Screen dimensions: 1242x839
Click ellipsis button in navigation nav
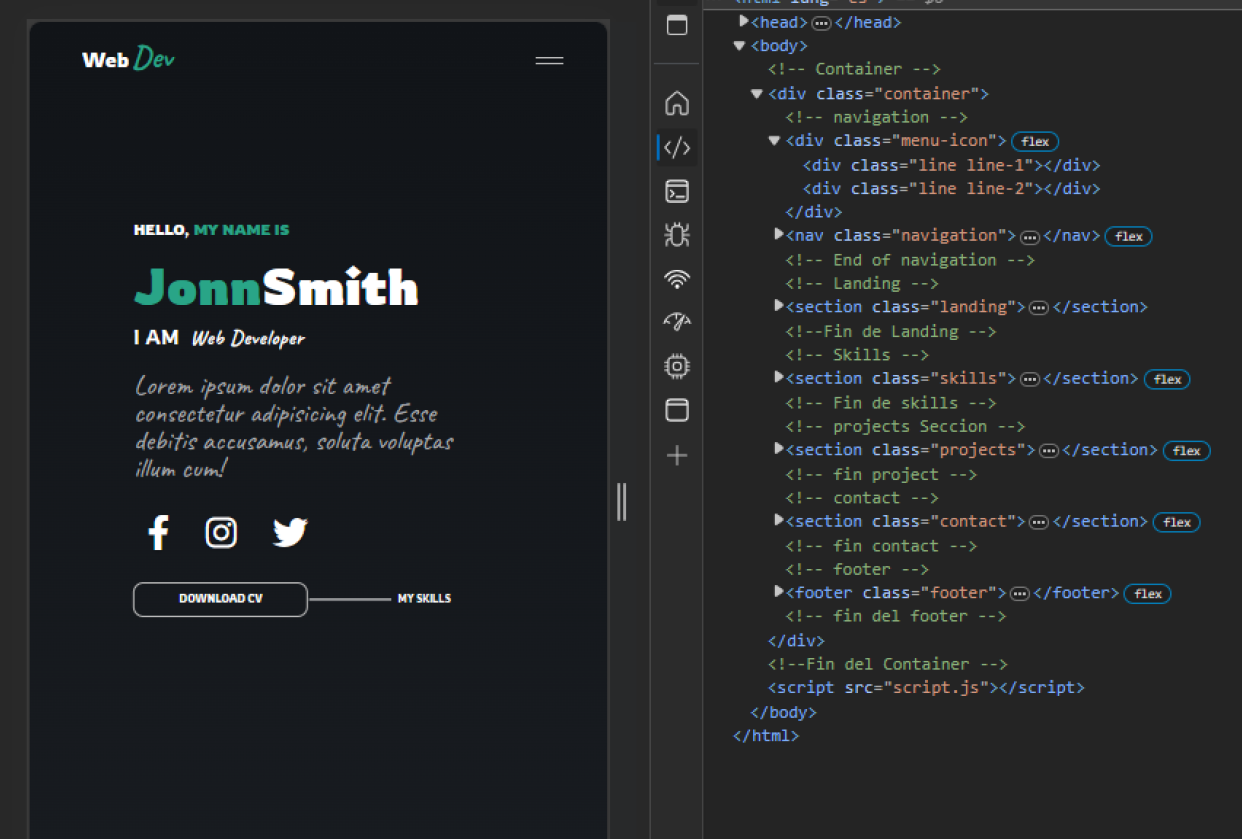click(1030, 238)
